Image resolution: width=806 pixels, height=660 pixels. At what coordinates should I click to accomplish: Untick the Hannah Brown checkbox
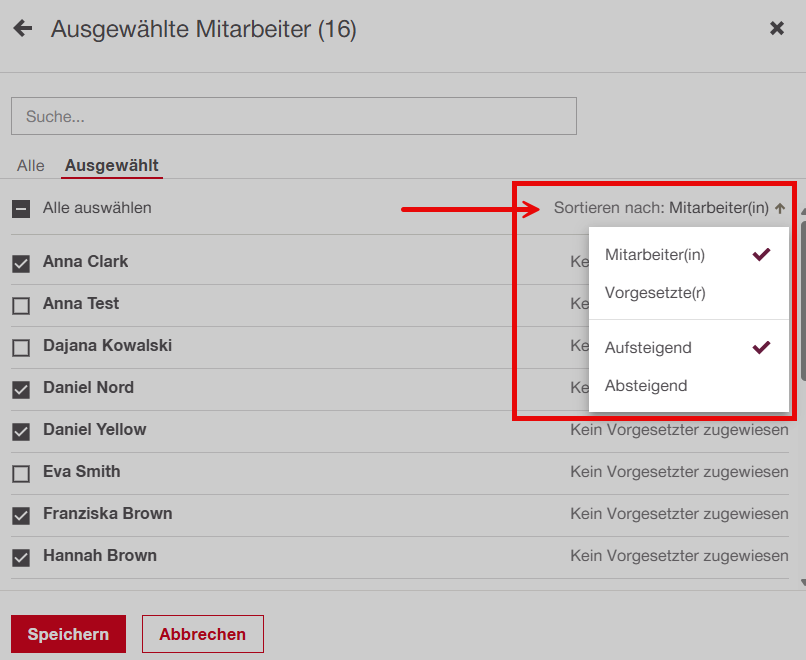click(21, 557)
